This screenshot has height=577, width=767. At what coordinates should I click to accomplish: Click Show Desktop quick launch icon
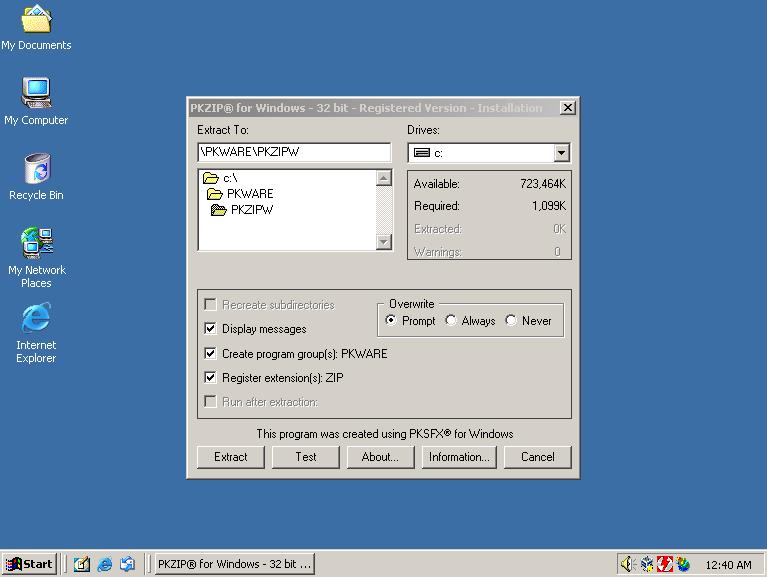(x=82, y=564)
